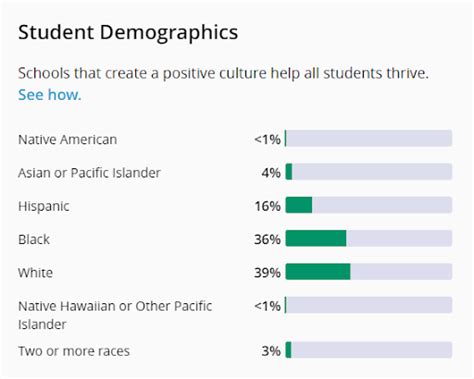The image size is (474, 379).
Task: Click the Hispanic label
Action: pyautogui.click(x=44, y=206)
